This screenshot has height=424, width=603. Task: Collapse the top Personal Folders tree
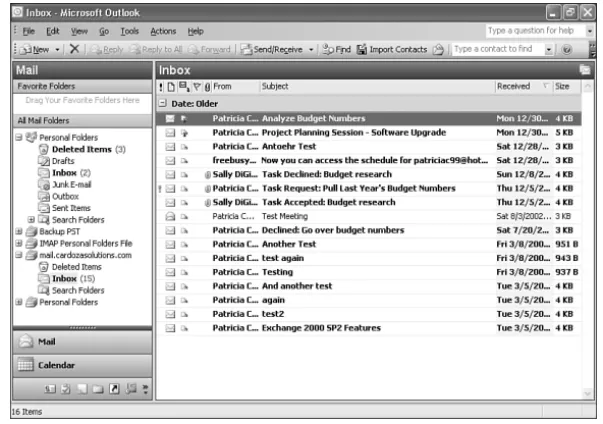tap(18, 137)
